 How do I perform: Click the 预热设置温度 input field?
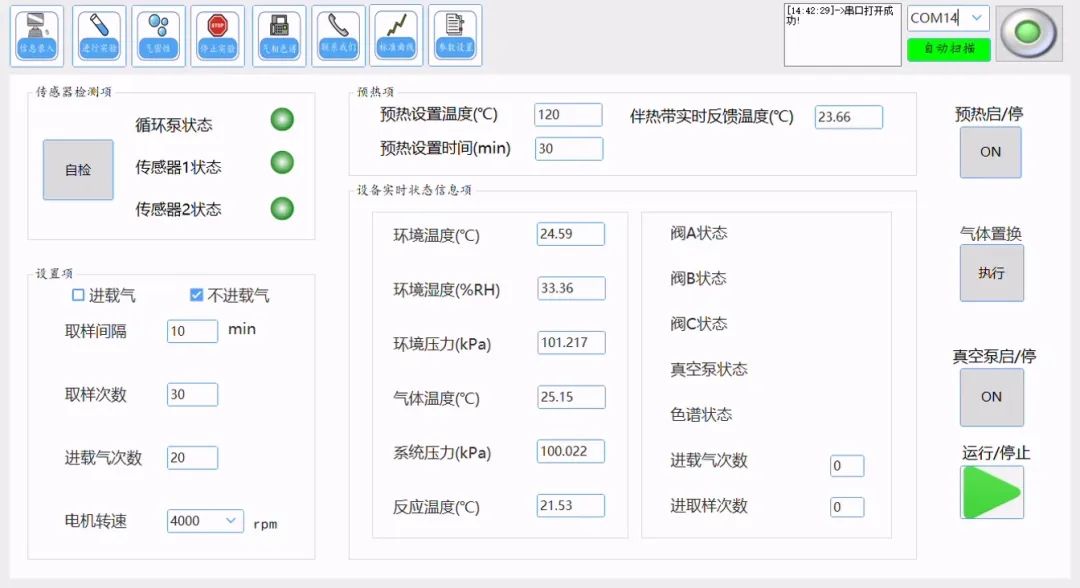568,115
